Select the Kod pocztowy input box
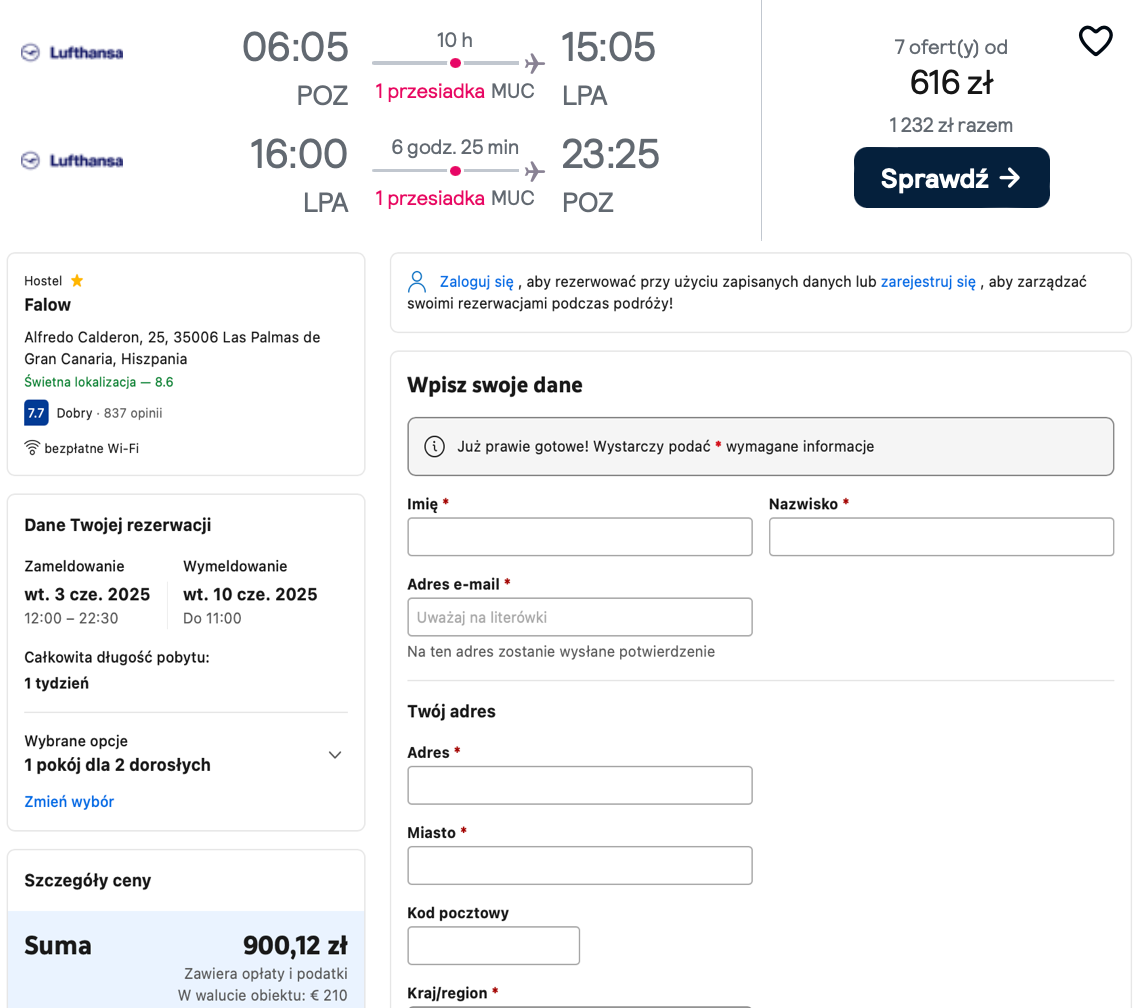The width and height of the screenshot is (1139, 1008). click(493, 946)
